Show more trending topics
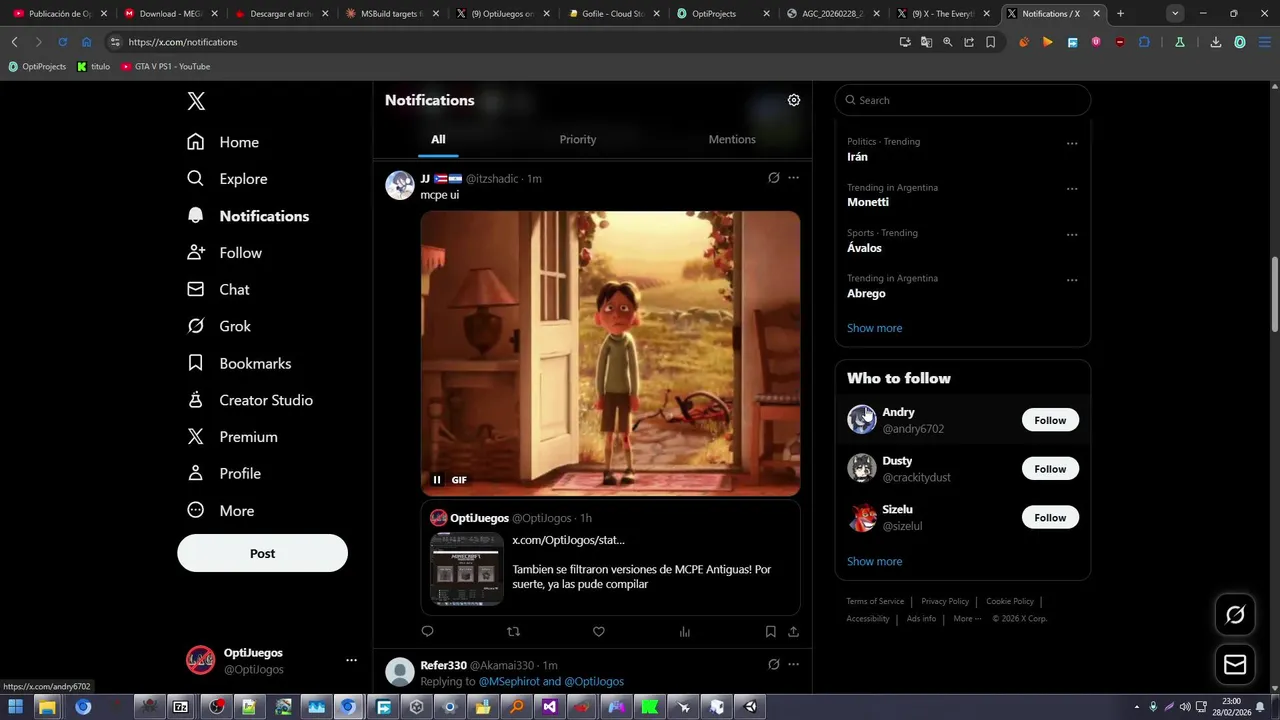The image size is (1280, 720). pos(874,328)
